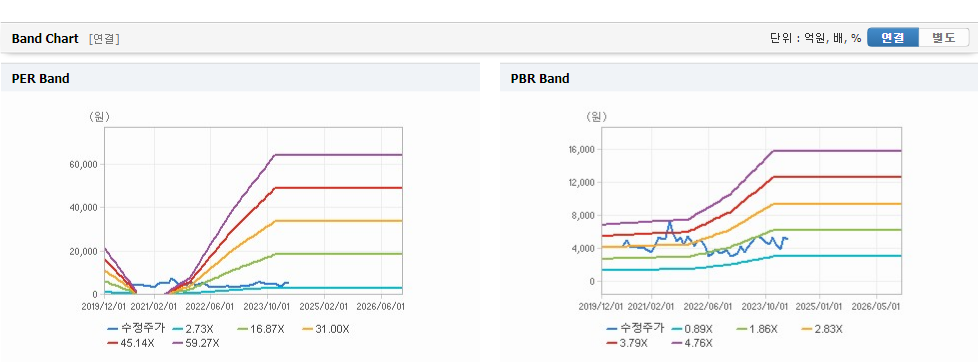Toggle 2.83X series in PBR legend
978x362 pixels.
(x=821, y=328)
